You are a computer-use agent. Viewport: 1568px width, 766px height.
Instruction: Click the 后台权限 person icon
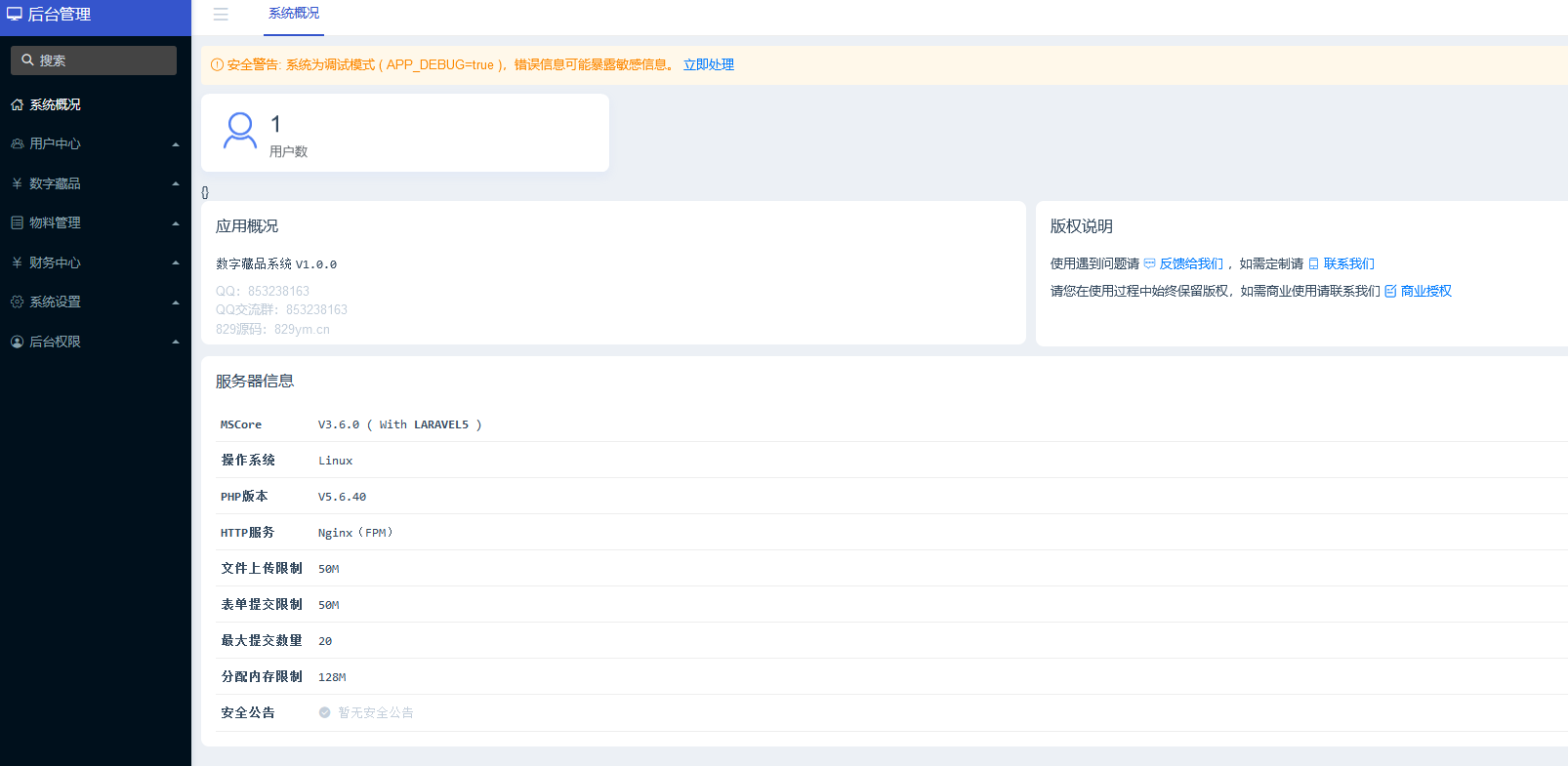pyautogui.click(x=17, y=342)
